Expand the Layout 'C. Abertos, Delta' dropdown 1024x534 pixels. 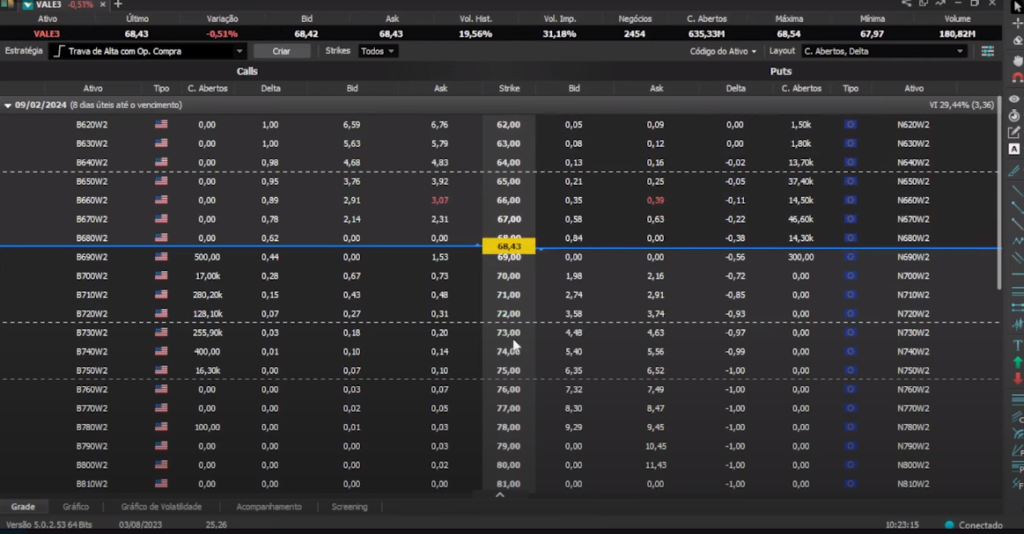pyautogui.click(x=882, y=51)
